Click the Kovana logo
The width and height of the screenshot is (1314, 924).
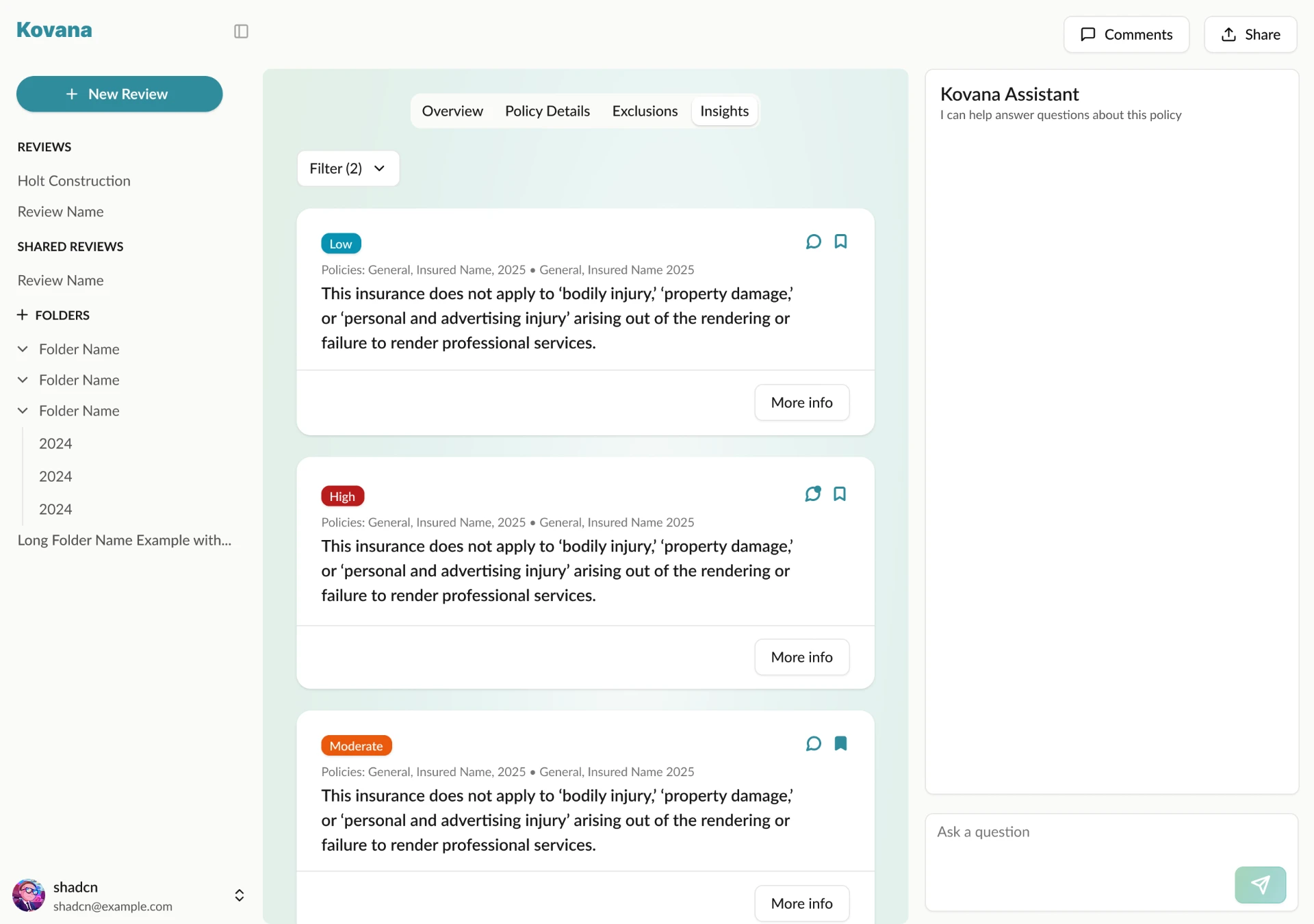pyautogui.click(x=54, y=30)
